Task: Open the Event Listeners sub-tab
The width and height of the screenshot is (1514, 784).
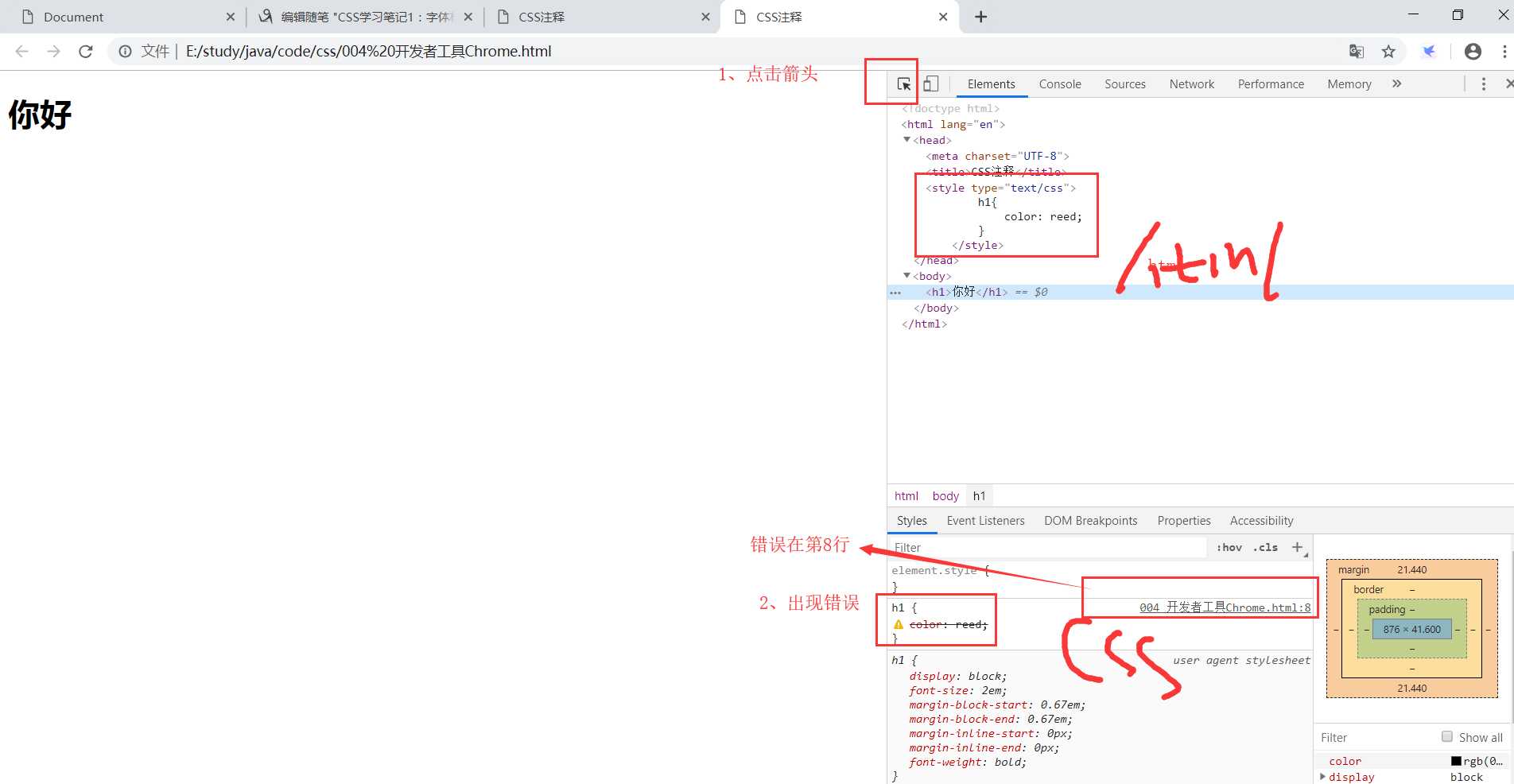Action: [x=985, y=520]
